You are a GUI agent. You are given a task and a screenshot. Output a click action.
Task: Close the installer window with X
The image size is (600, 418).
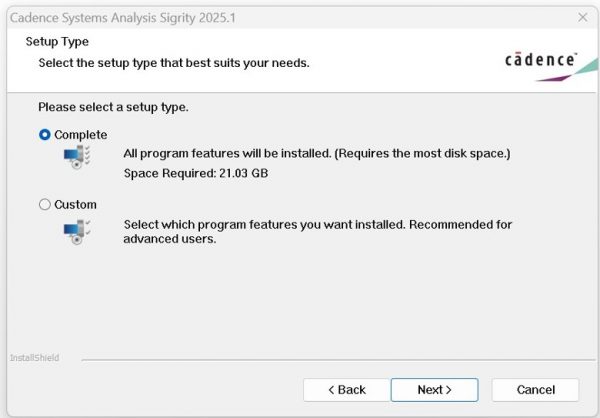point(583,17)
